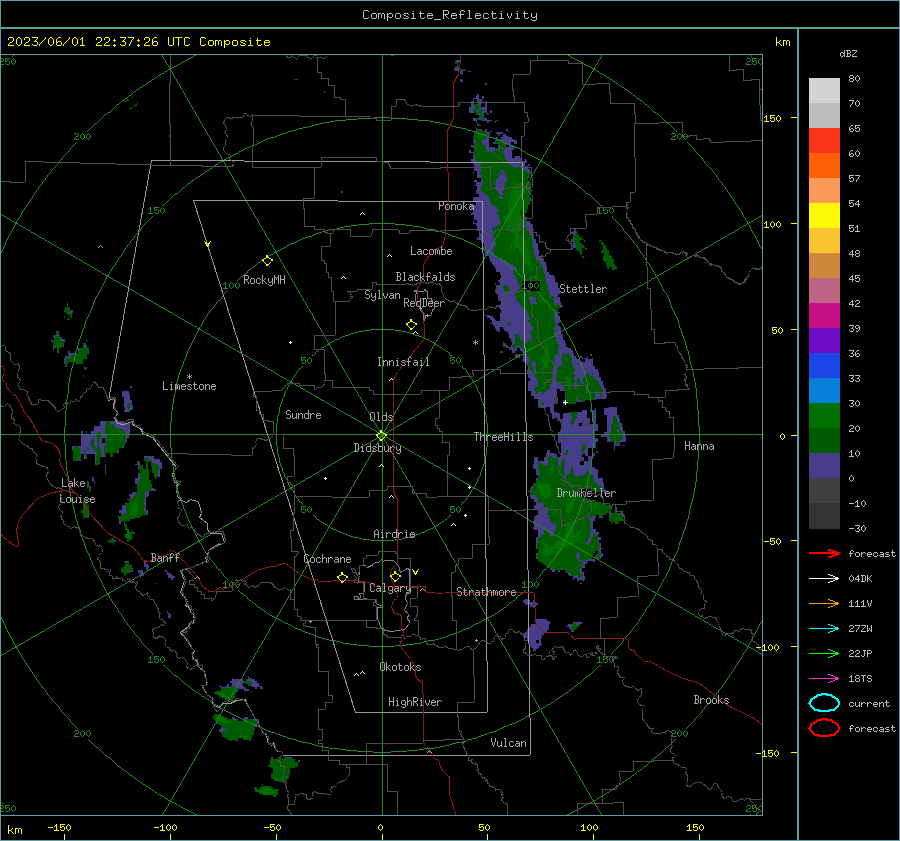Image resolution: width=900 pixels, height=841 pixels.
Task: Click the cyan current ellipse in legend
Action: pos(824,703)
